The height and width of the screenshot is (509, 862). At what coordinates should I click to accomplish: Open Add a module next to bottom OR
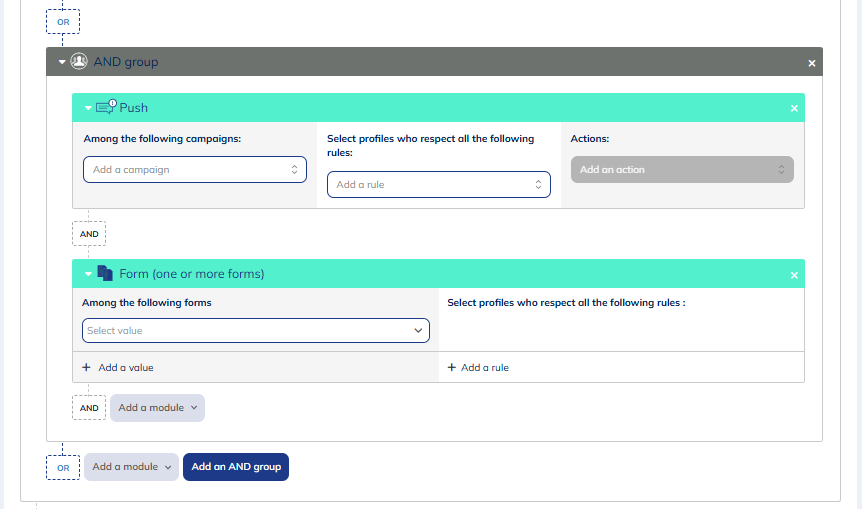click(x=131, y=467)
